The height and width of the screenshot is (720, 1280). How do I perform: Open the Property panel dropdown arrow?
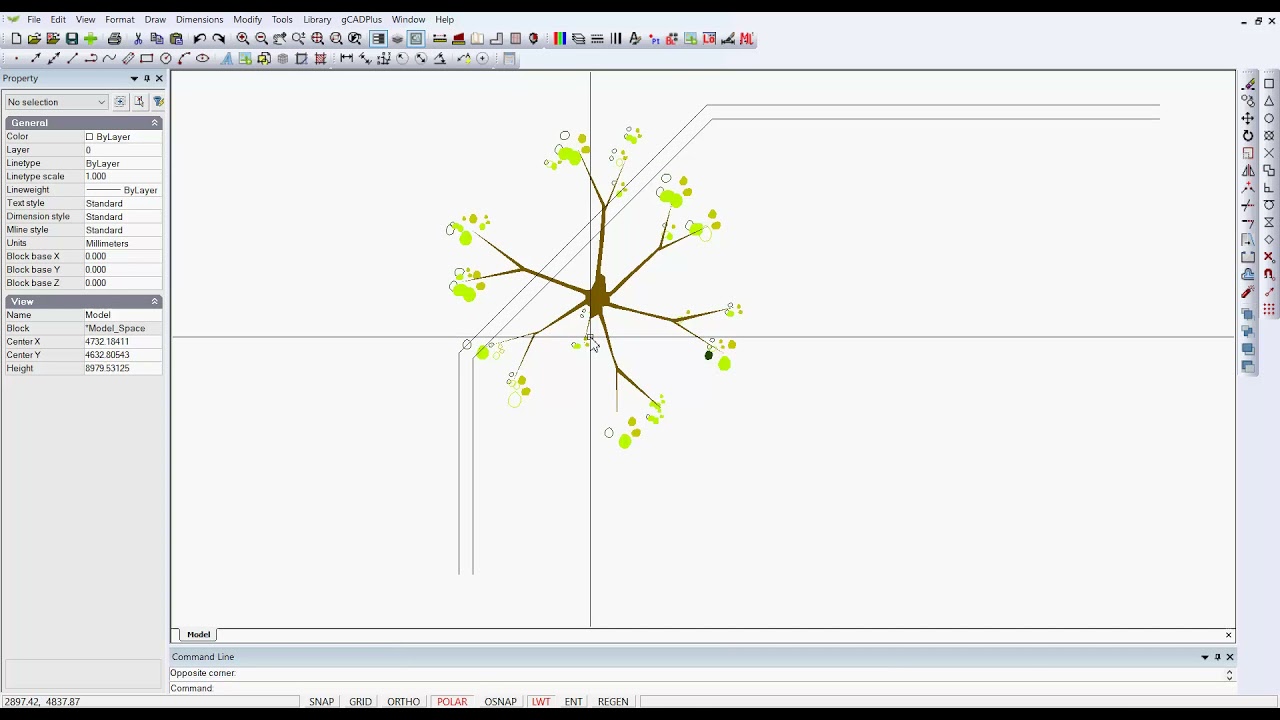[134, 78]
